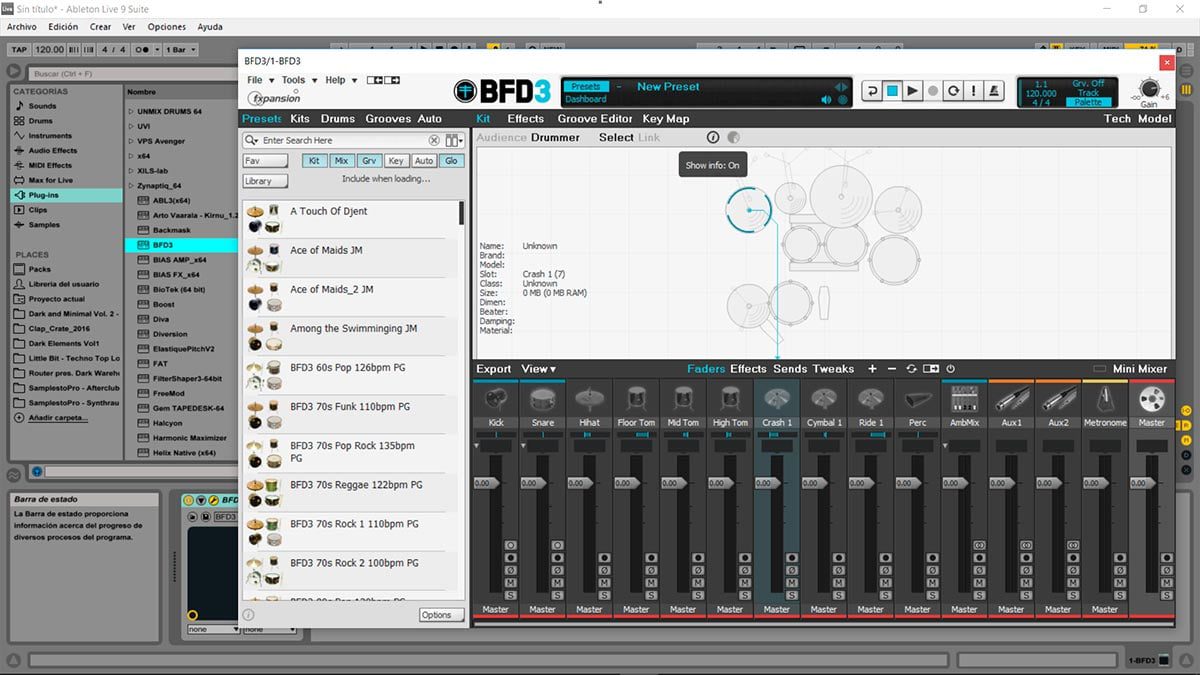
Task: Click the BFD3 transport stop button
Action: pos(892,91)
